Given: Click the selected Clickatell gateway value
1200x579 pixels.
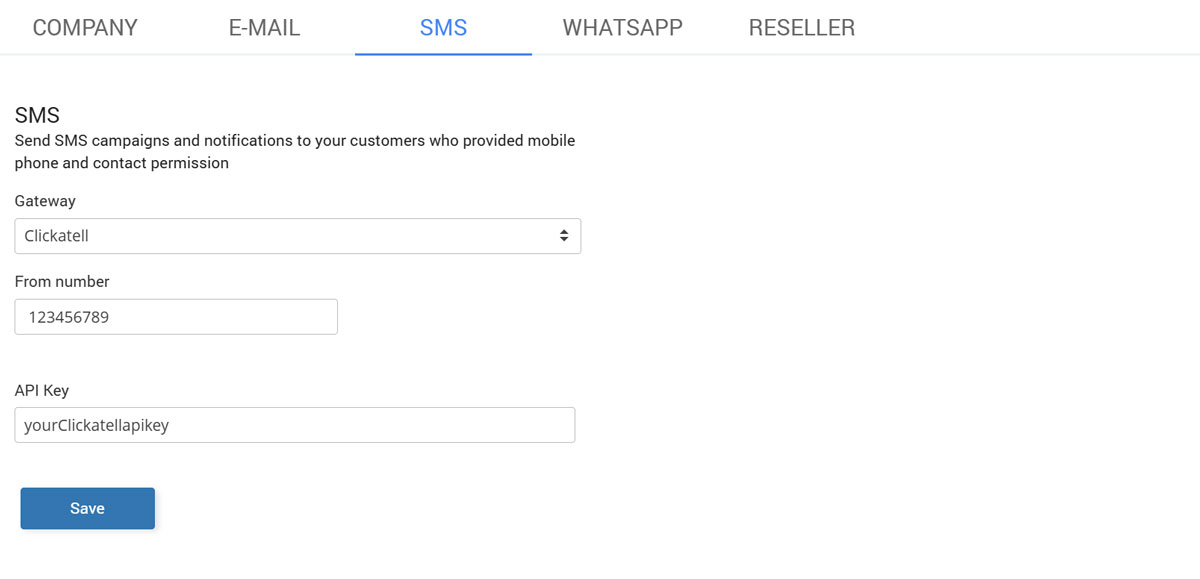Looking at the screenshot, I should pyautogui.click(x=57, y=236).
